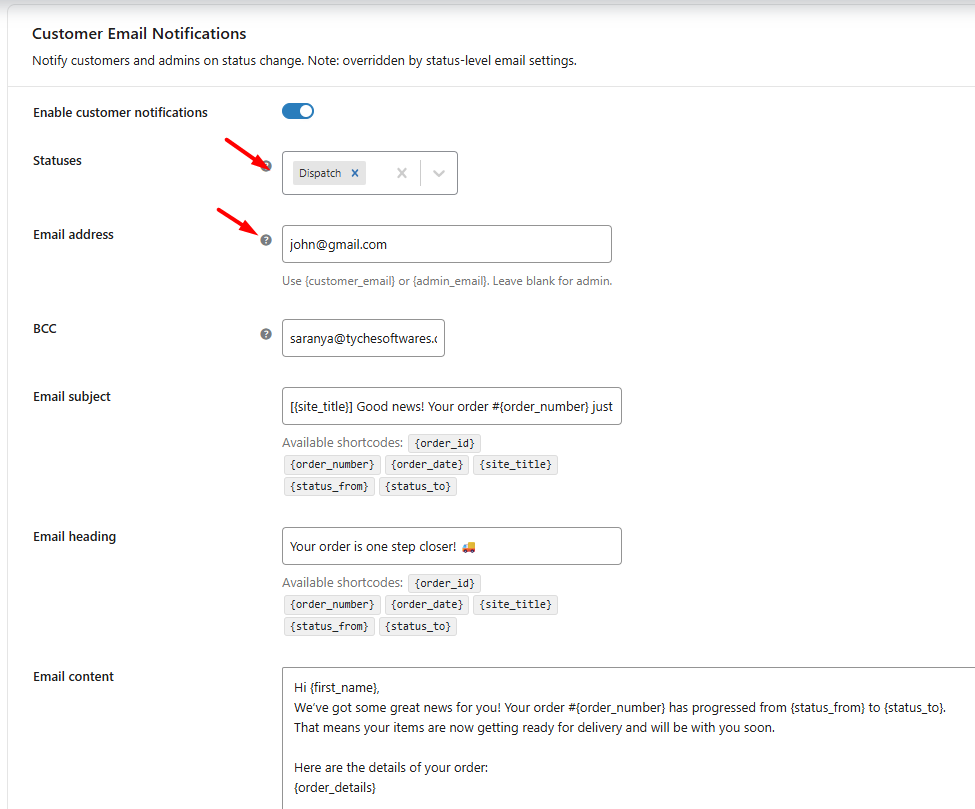Click {order_id} shortcode under Email subject
The image size is (975, 809).
coord(444,443)
